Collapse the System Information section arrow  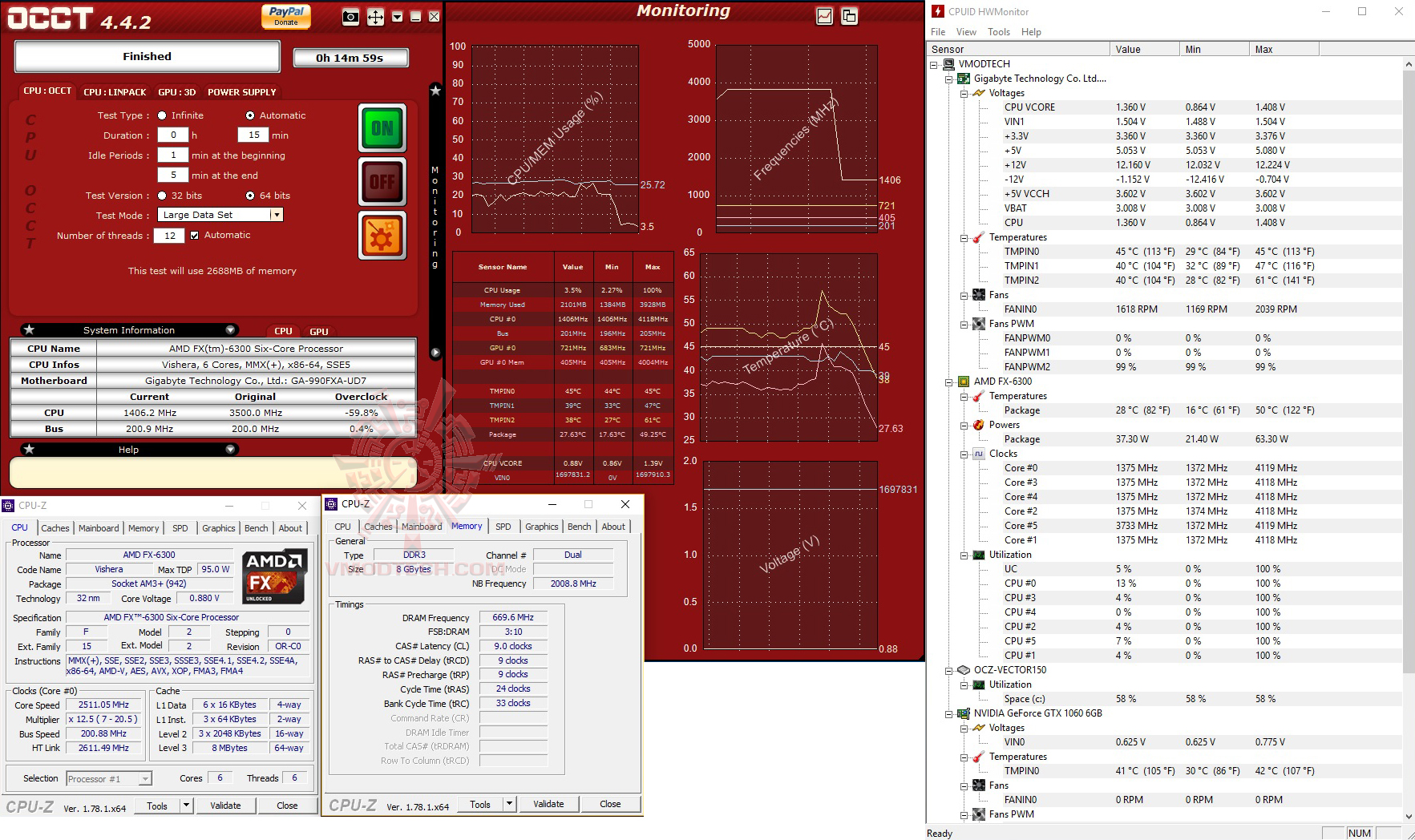point(230,330)
